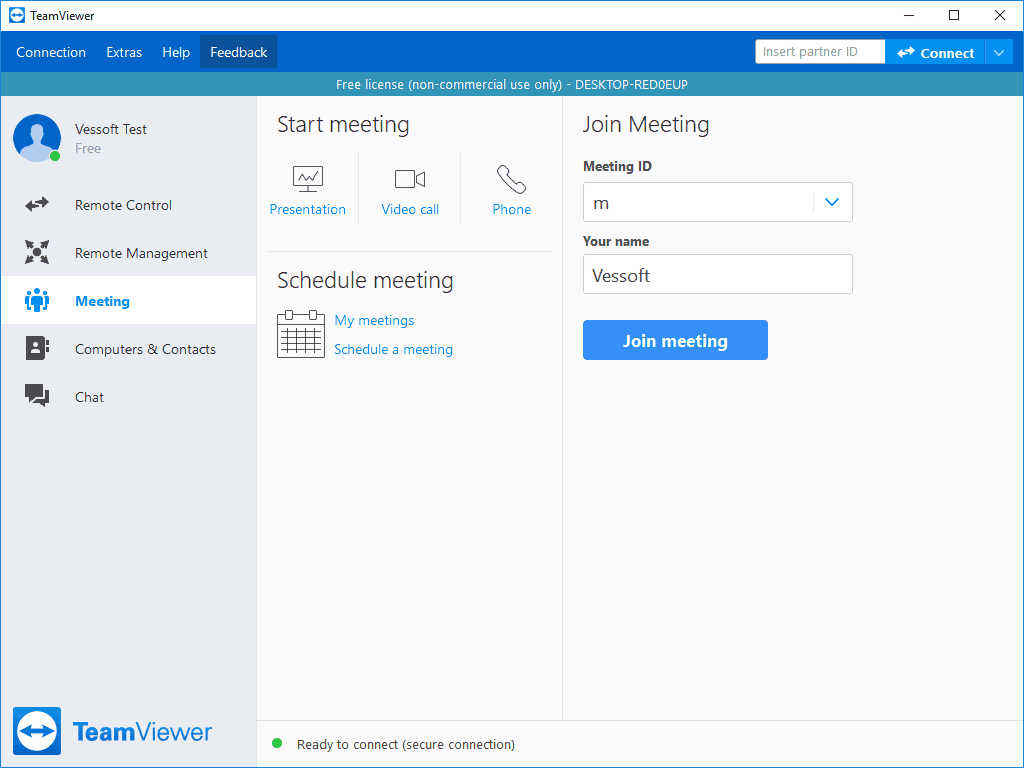Select the Meeting label in sidebar
Image resolution: width=1024 pixels, height=768 pixels.
click(x=103, y=301)
